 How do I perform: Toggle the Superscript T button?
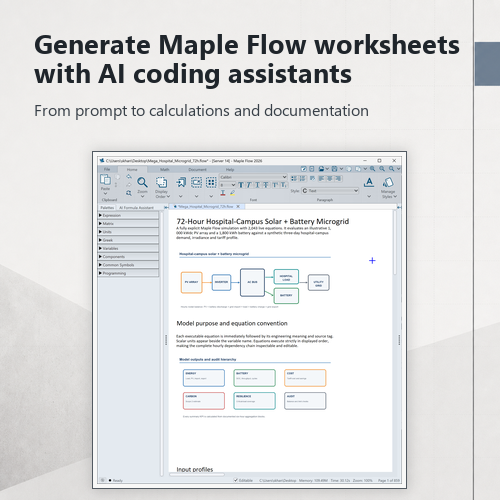pyautogui.click(x=275, y=185)
